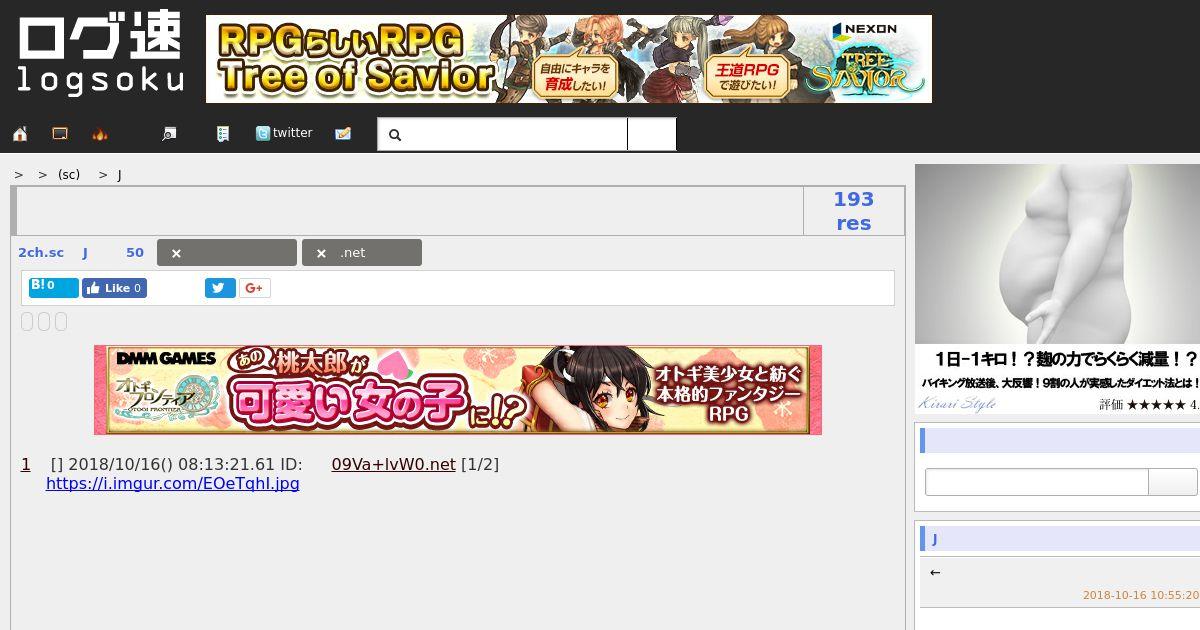Submit the top search button
The image size is (1200, 630).
(652, 134)
